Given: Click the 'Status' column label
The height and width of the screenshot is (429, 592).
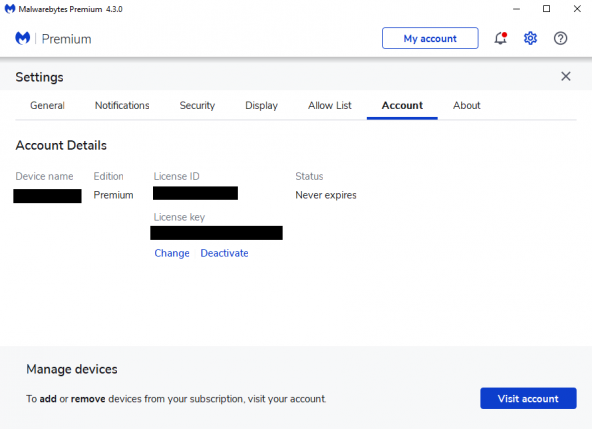Looking at the screenshot, I should point(309,176).
